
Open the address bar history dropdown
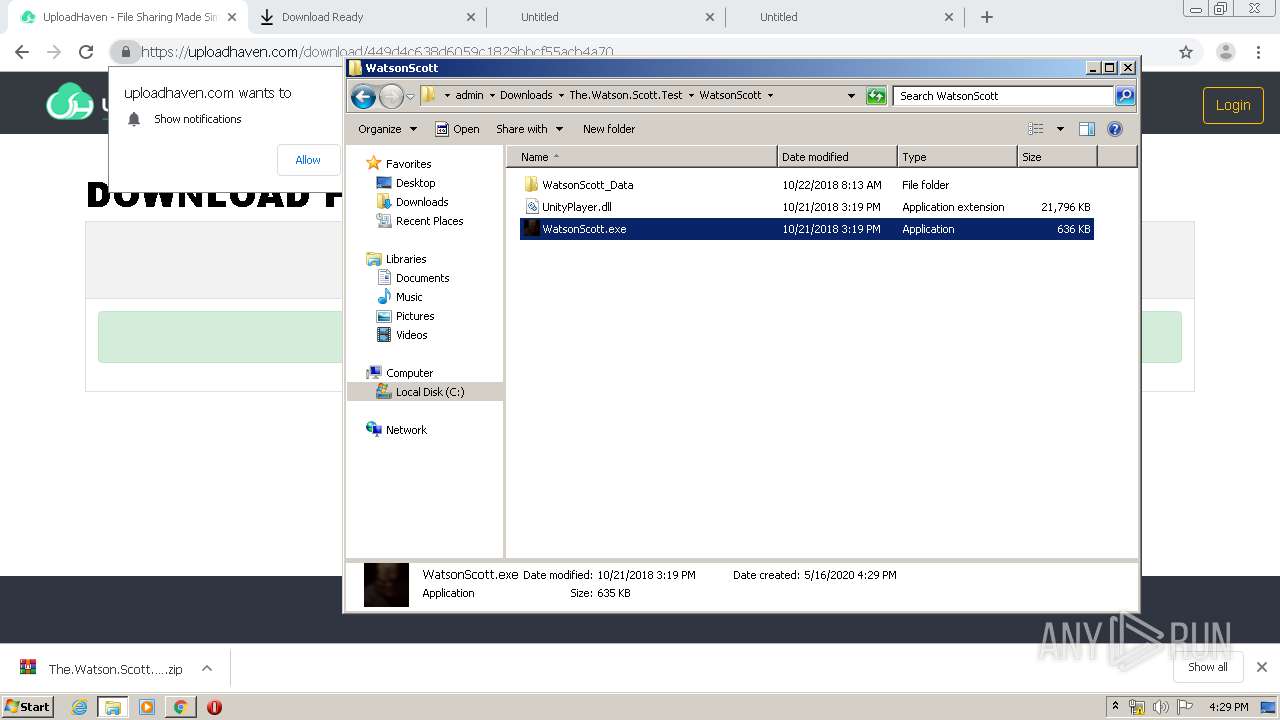click(851, 96)
